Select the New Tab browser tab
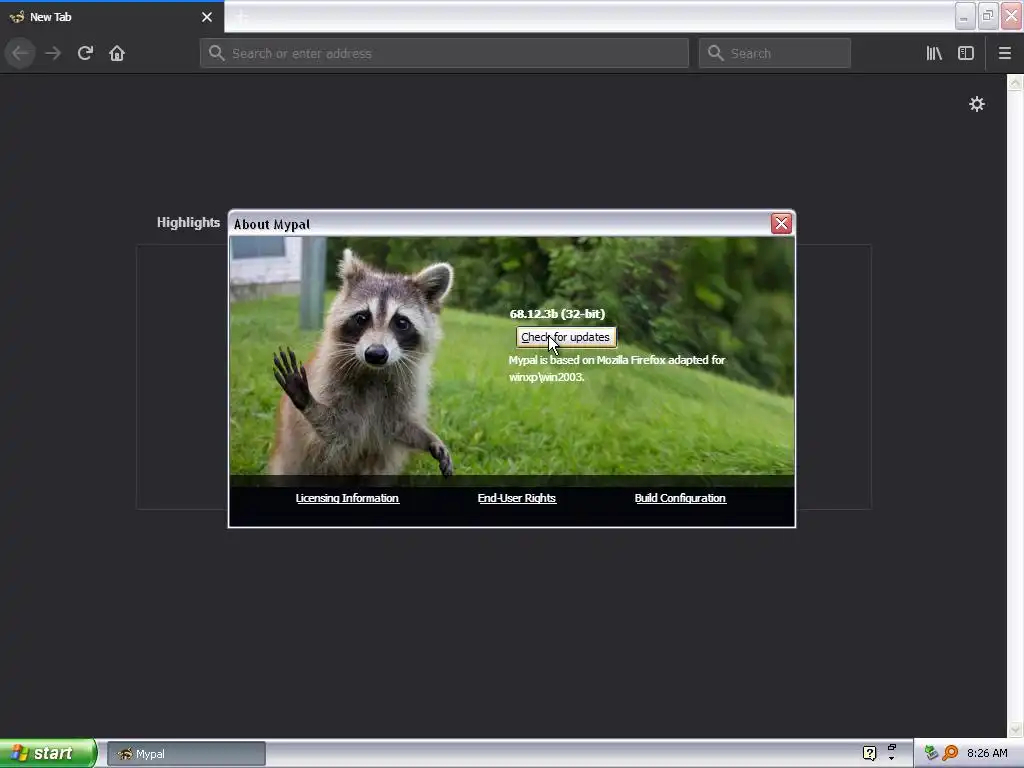The height and width of the screenshot is (768, 1024). 112,17
